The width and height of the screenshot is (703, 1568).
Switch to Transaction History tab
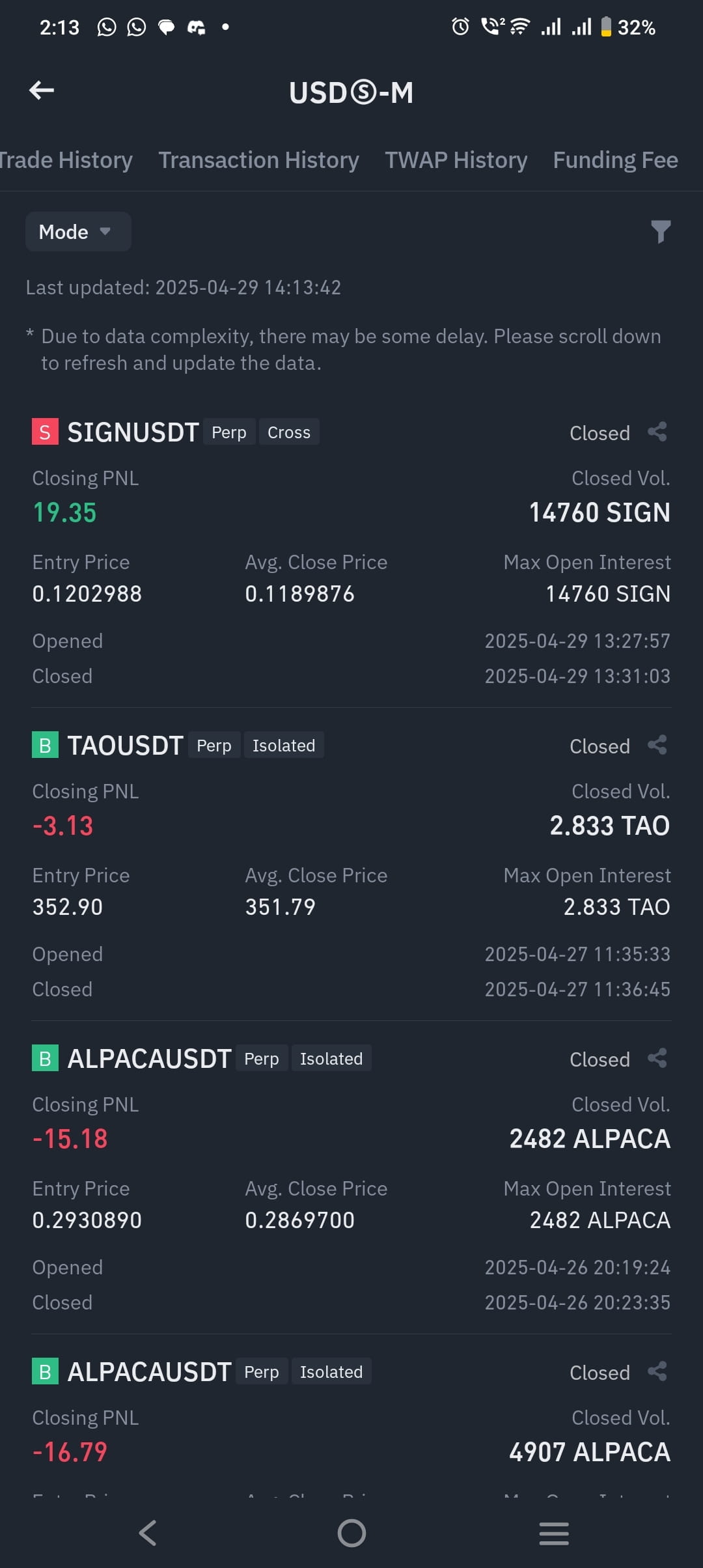pyautogui.click(x=258, y=160)
